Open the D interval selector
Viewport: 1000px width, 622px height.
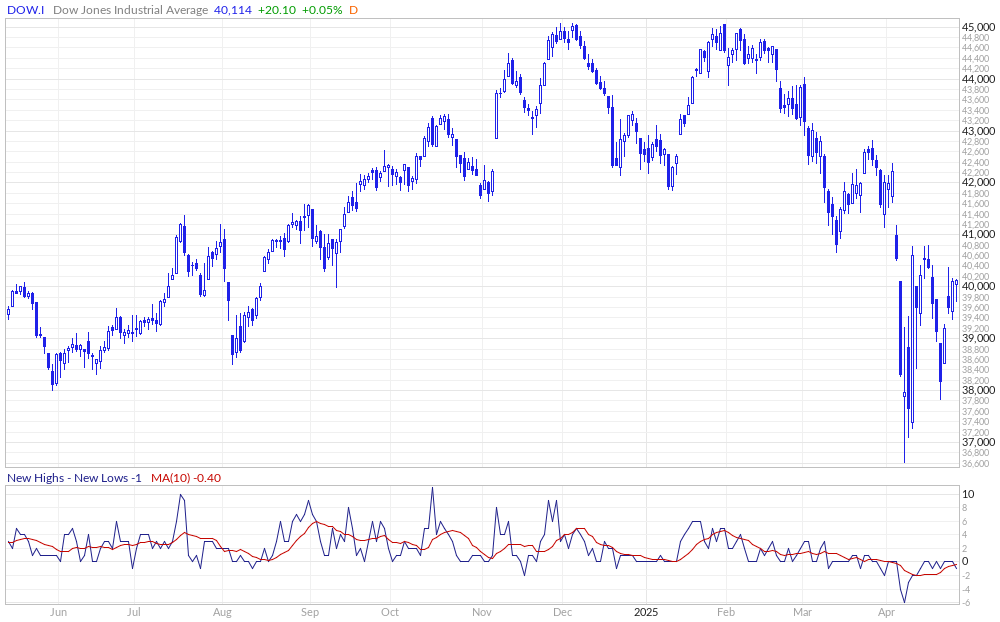tap(353, 10)
